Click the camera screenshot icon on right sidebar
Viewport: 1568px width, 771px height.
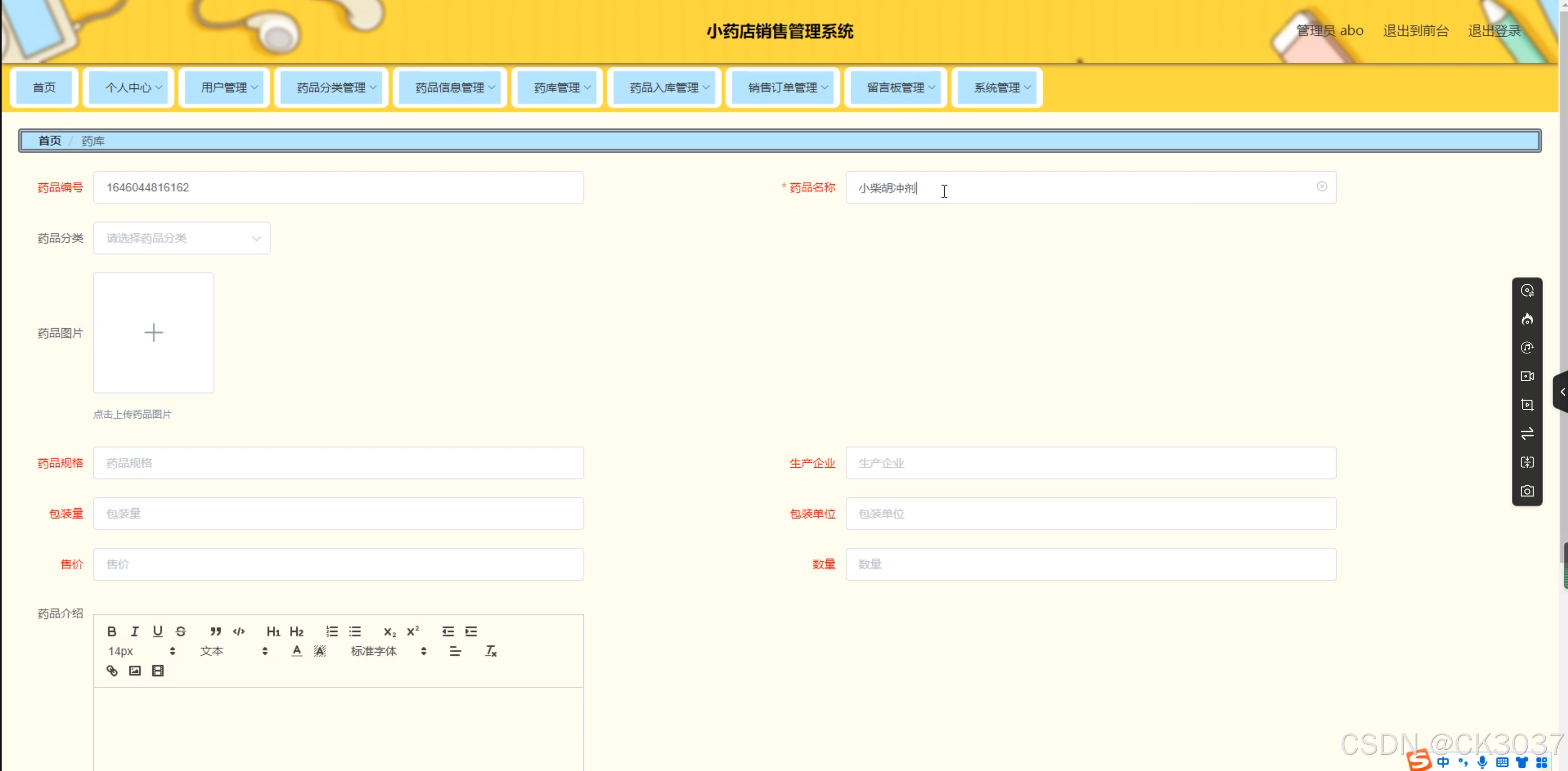tap(1527, 491)
